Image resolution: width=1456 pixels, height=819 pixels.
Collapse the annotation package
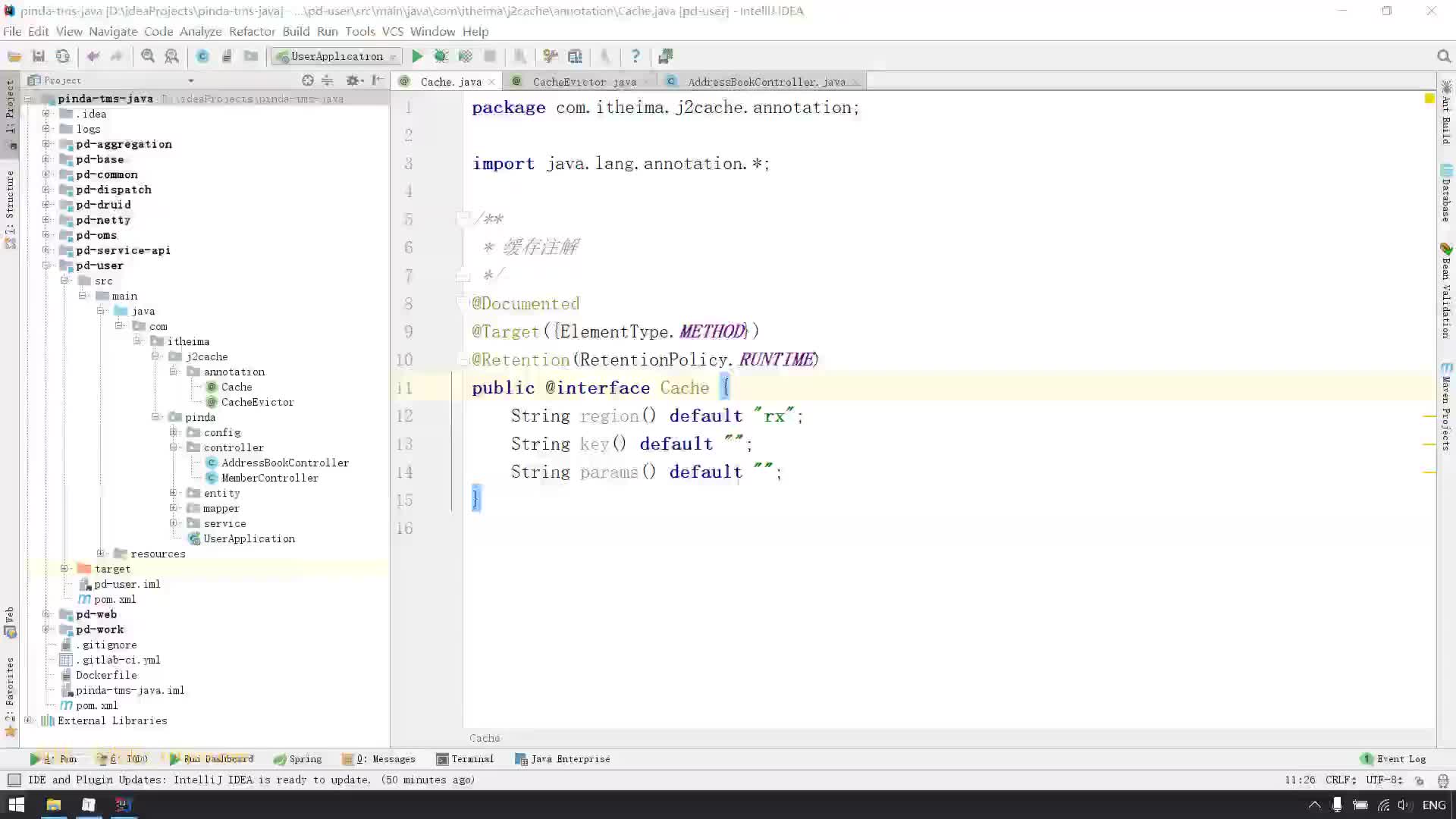[x=174, y=372]
